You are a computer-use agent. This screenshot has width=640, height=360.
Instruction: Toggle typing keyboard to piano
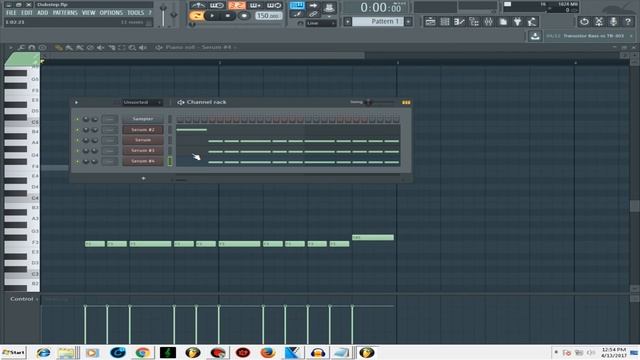point(297,5)
